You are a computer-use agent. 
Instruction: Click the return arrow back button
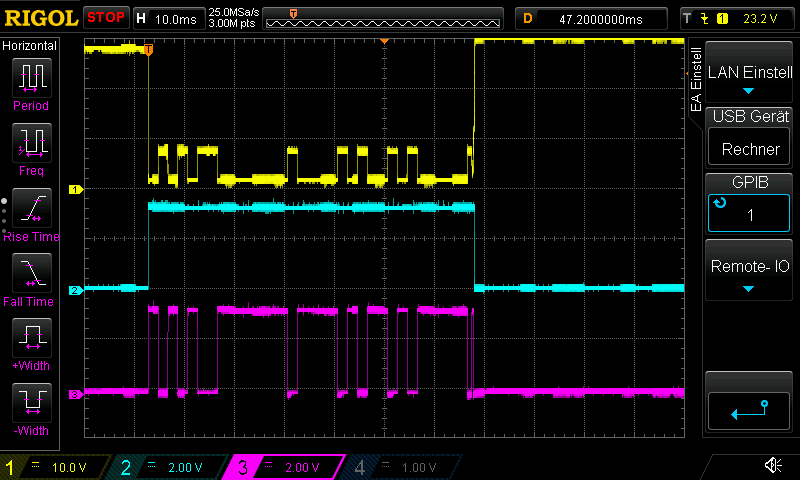tap(749, 411)
